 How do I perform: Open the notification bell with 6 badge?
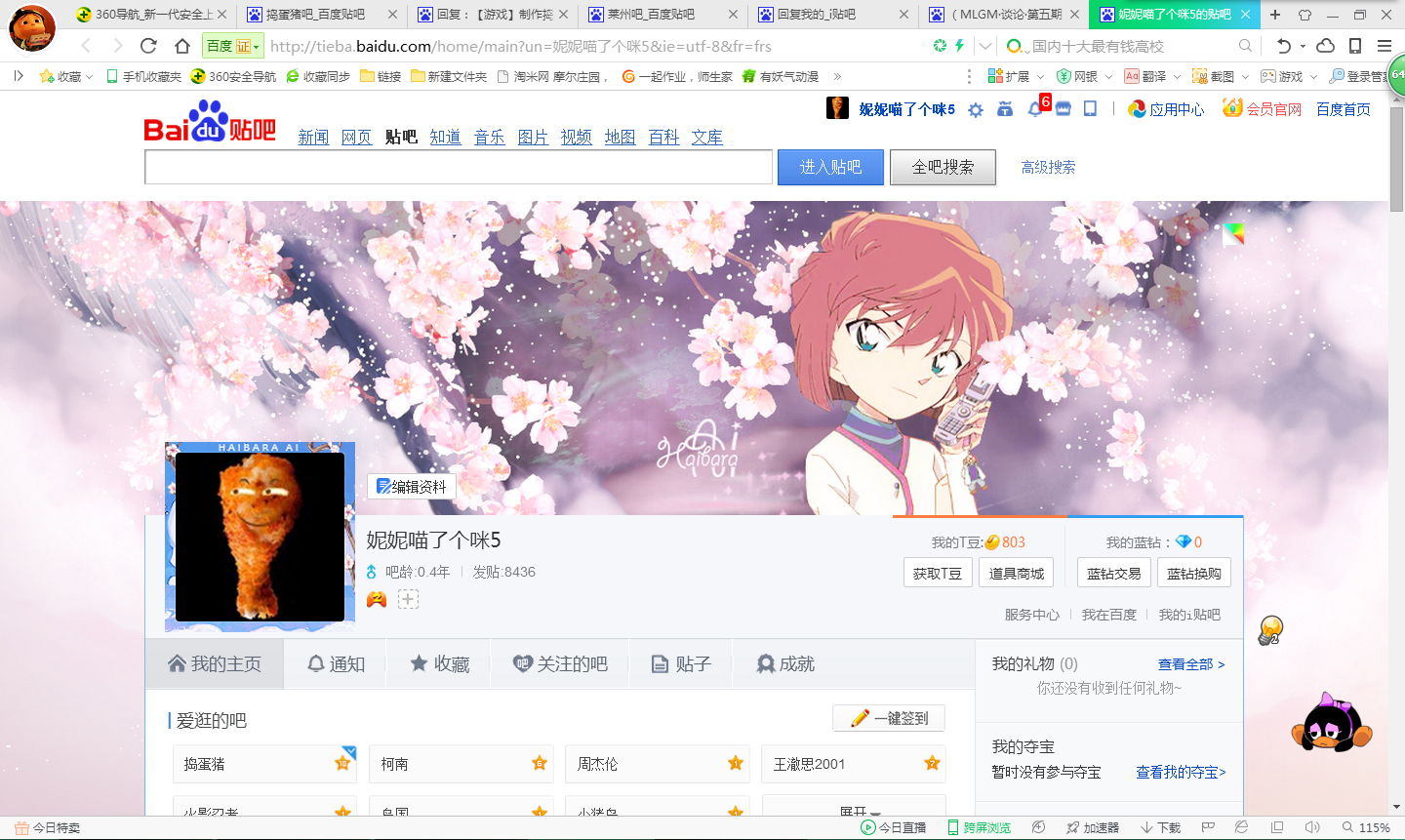click(1035, 109)
